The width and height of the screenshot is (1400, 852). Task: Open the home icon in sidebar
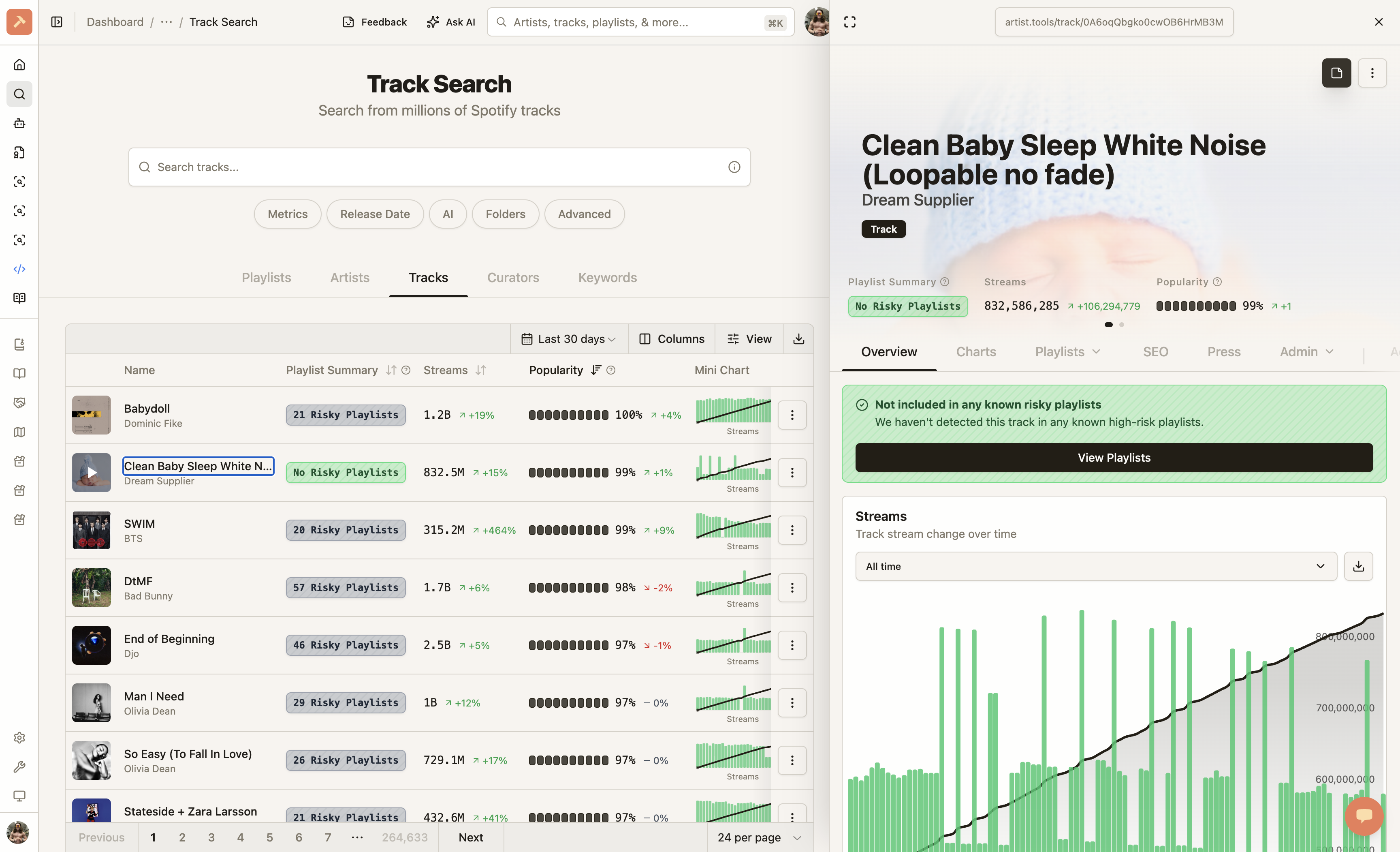pyautogui.click(x=19, y=65)
